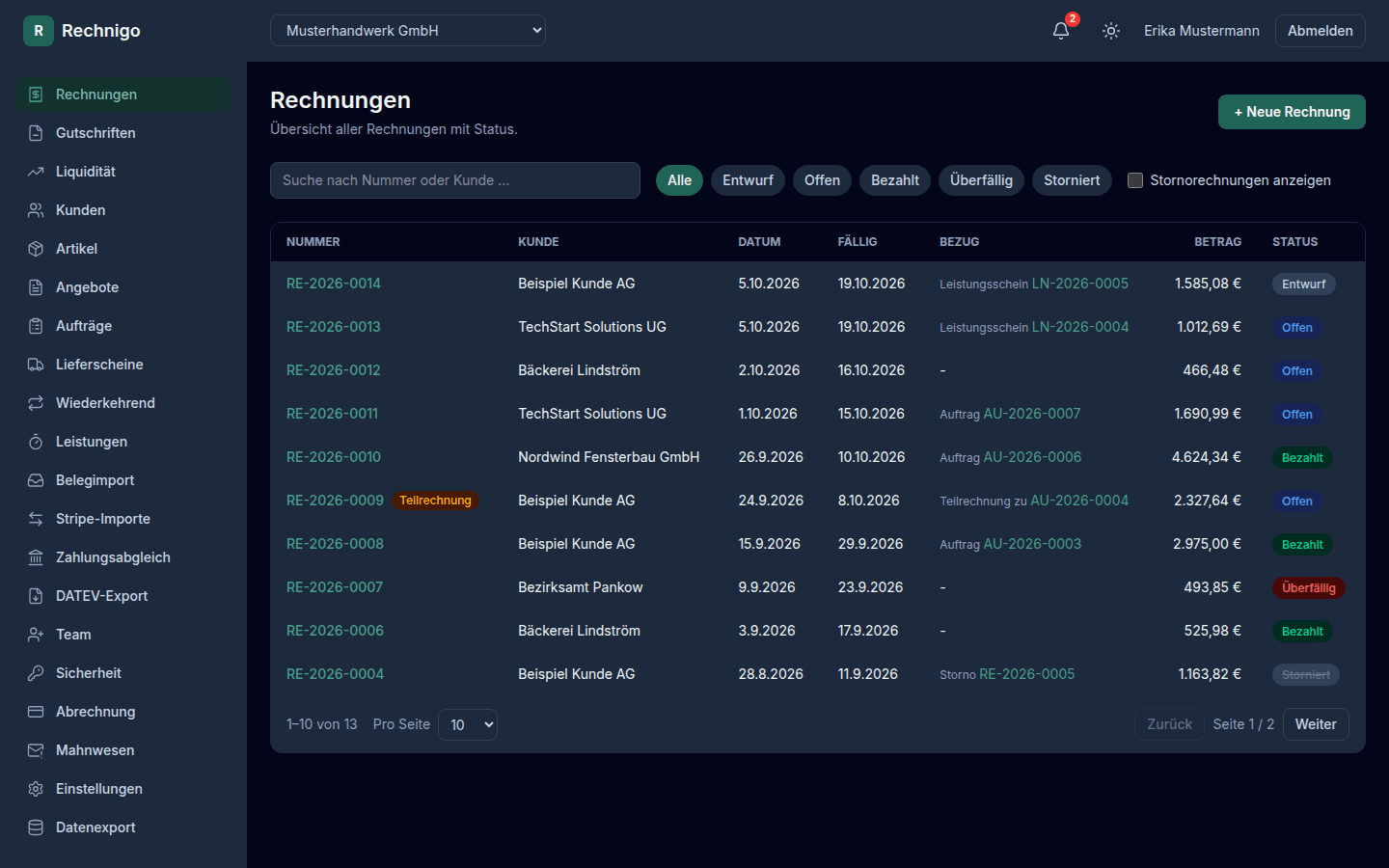Image resolution: width=1389 pixels, height=868 pixels.
Task: Click the Rechnigo logo icon
Action: (x=39, y=31)
